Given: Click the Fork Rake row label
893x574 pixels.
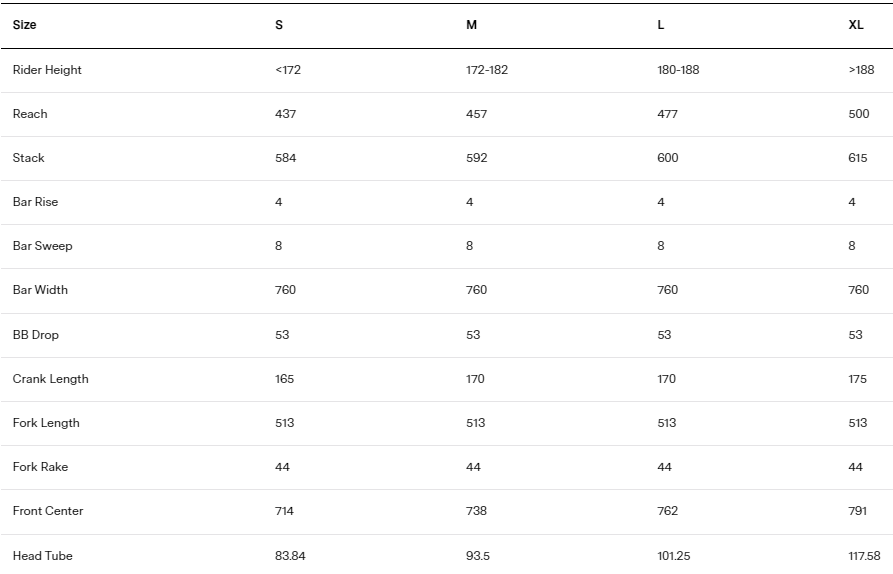Looking at the screenshot, I should pyautogui.click(x=40, y=467).
